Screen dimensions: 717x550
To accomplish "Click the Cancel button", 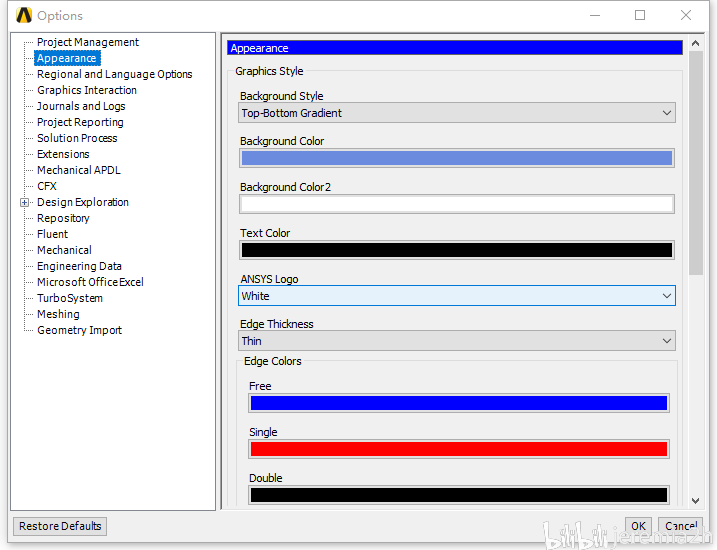I will [x=680, y=526].
